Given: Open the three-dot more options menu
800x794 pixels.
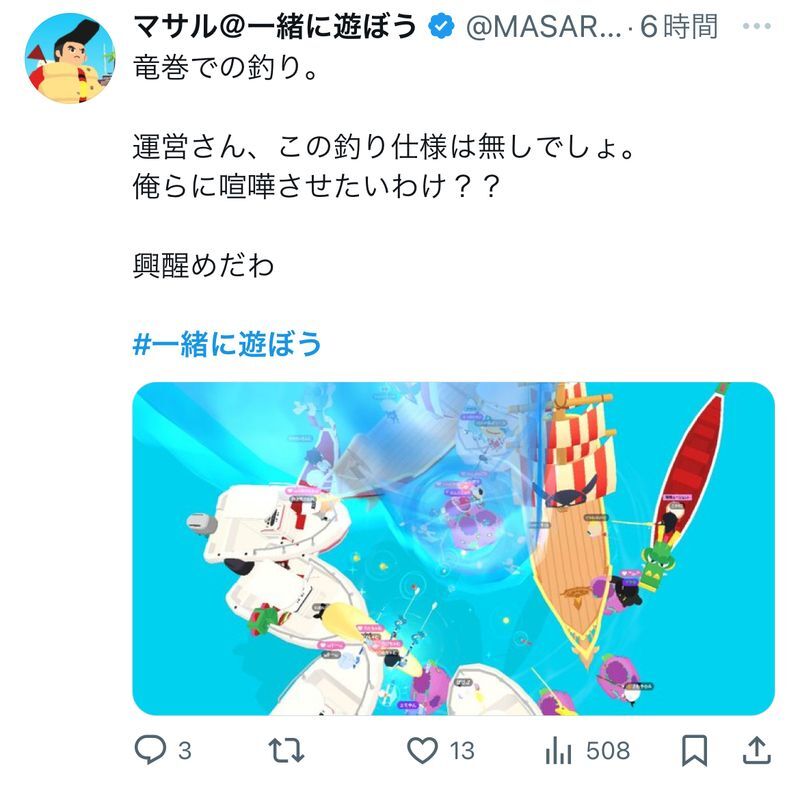Looking at the screenshot, I should (757, 26).
